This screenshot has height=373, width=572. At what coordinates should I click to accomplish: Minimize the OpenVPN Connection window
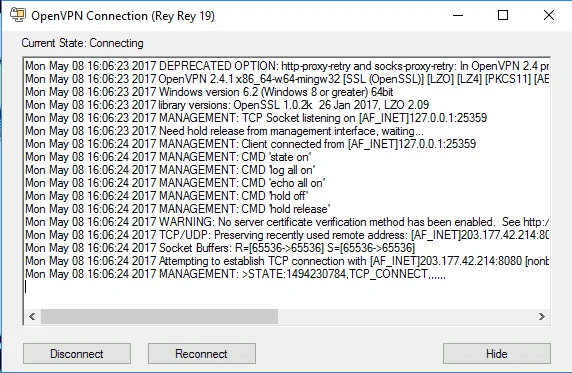click(458, 15)
